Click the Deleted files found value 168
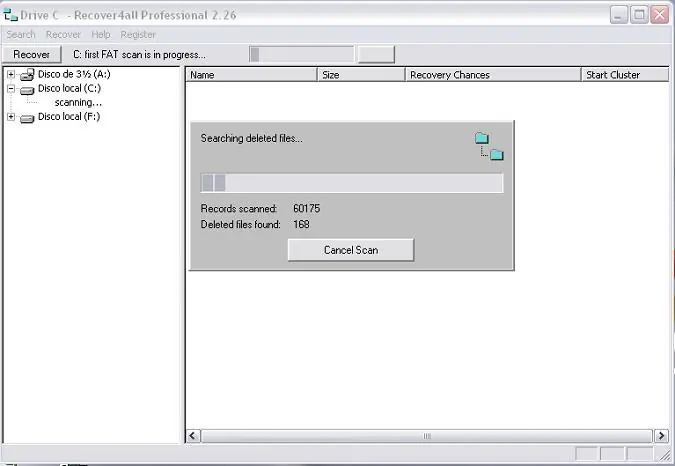Screen dimensions: 675x466 pyautogui.click(x=301, y=224)
